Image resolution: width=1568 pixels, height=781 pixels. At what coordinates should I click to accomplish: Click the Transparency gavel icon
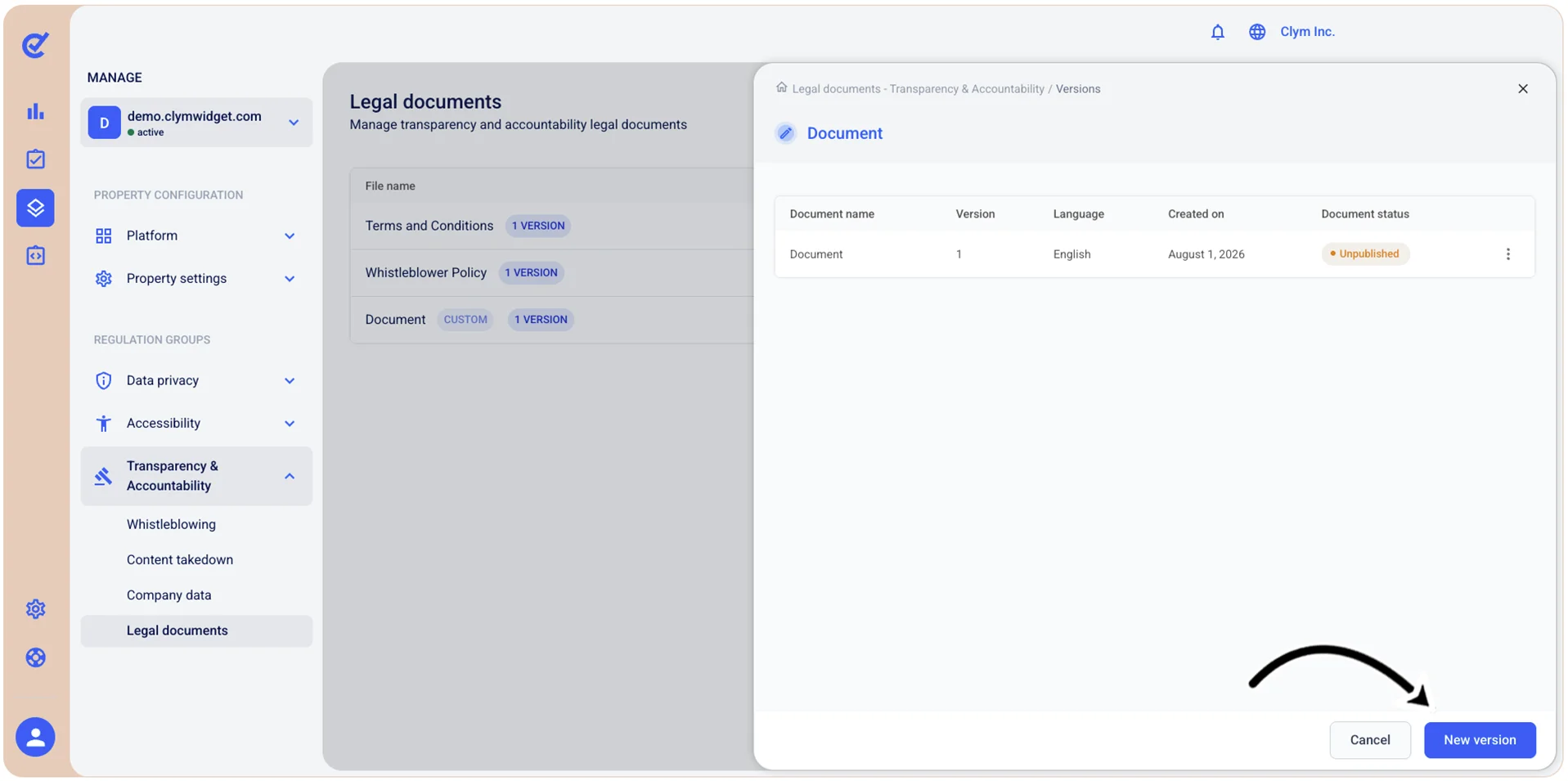103,476
